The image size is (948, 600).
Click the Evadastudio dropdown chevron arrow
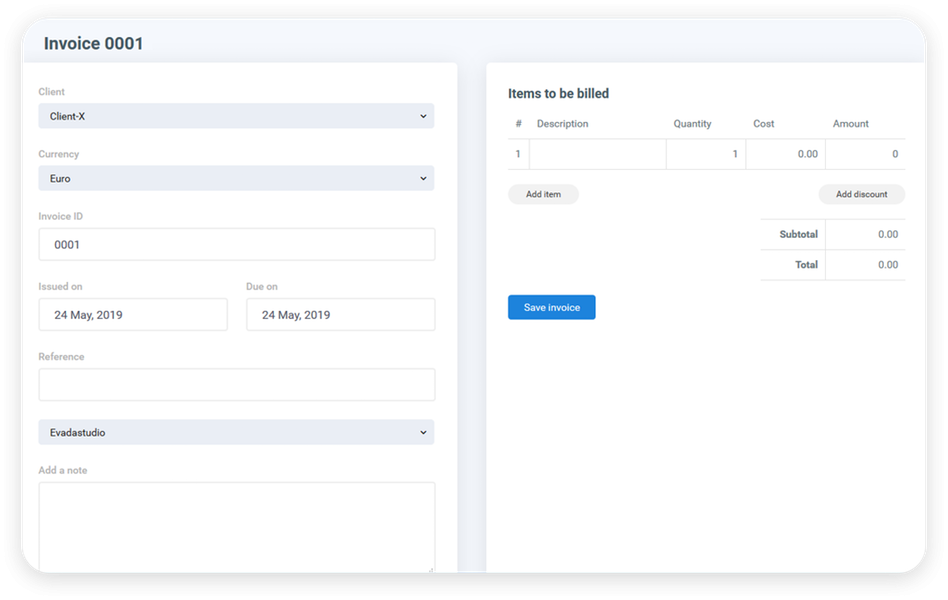point(425,432)
